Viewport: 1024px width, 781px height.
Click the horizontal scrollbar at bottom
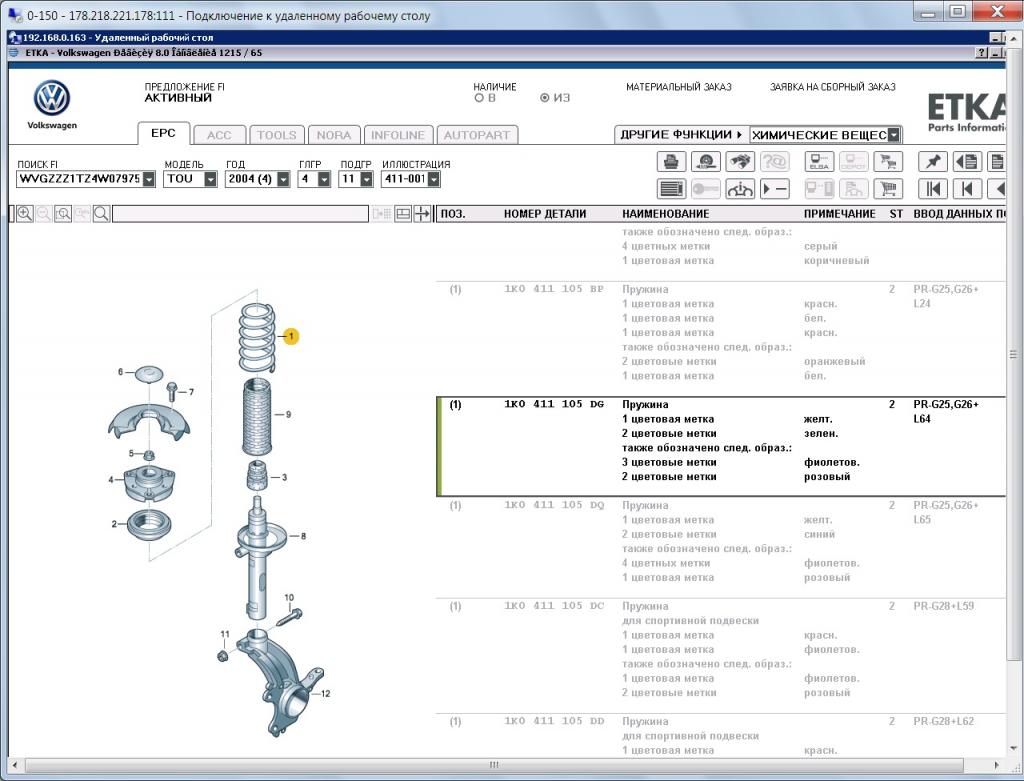[x=494, y=765]
